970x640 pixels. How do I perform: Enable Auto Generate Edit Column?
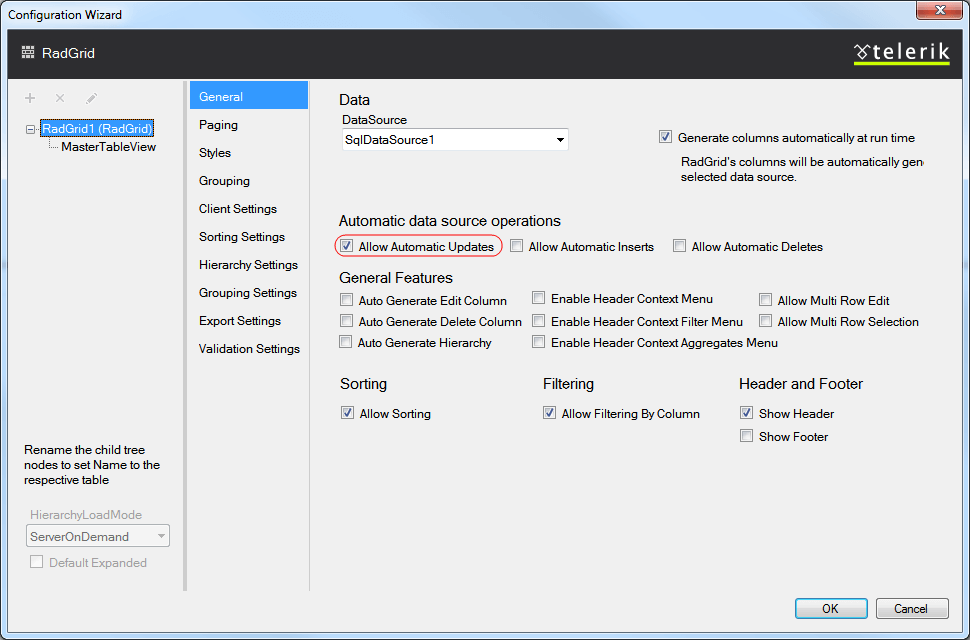click(347, 300)
